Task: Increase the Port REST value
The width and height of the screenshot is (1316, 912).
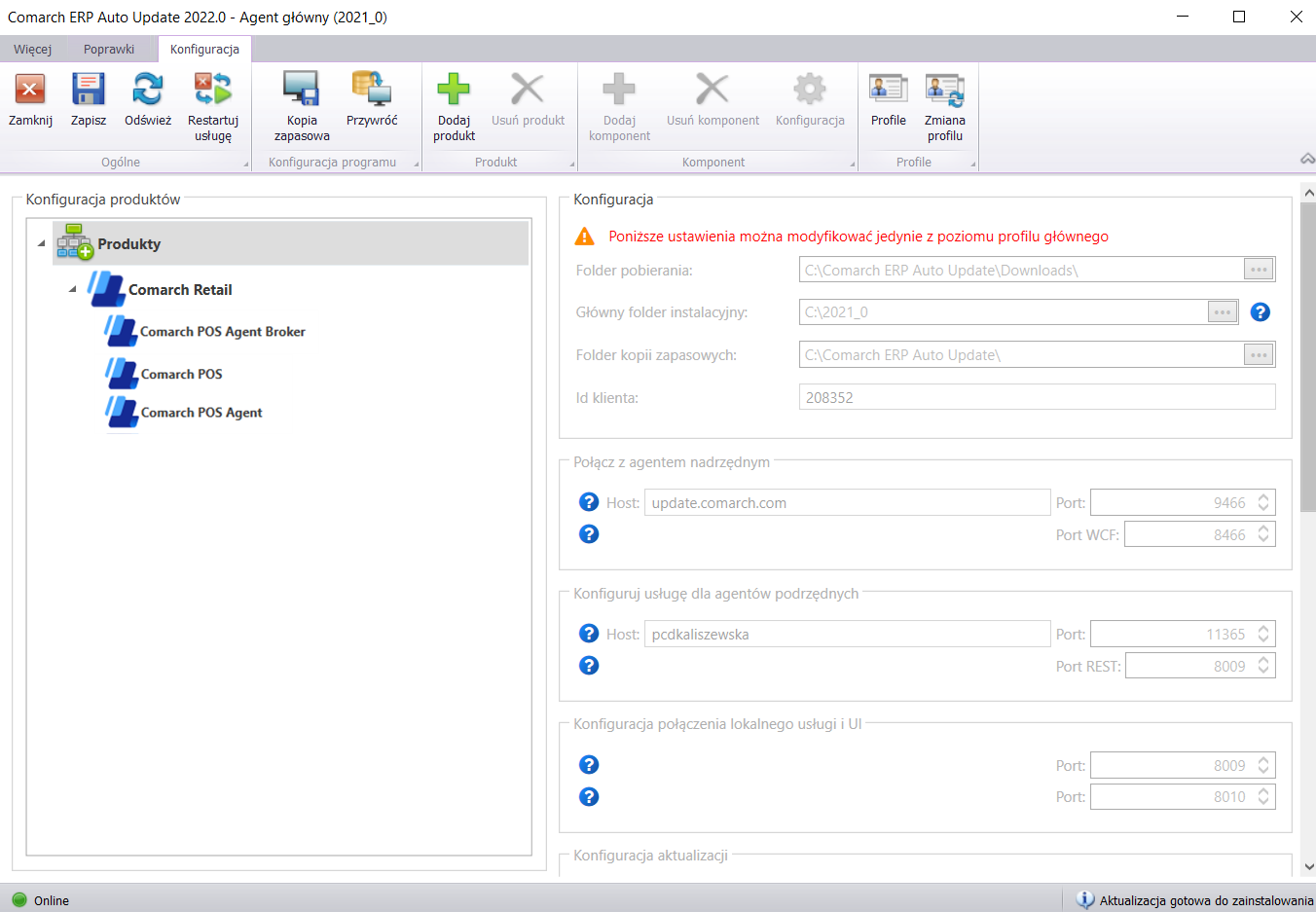Action: (1263, 660)
